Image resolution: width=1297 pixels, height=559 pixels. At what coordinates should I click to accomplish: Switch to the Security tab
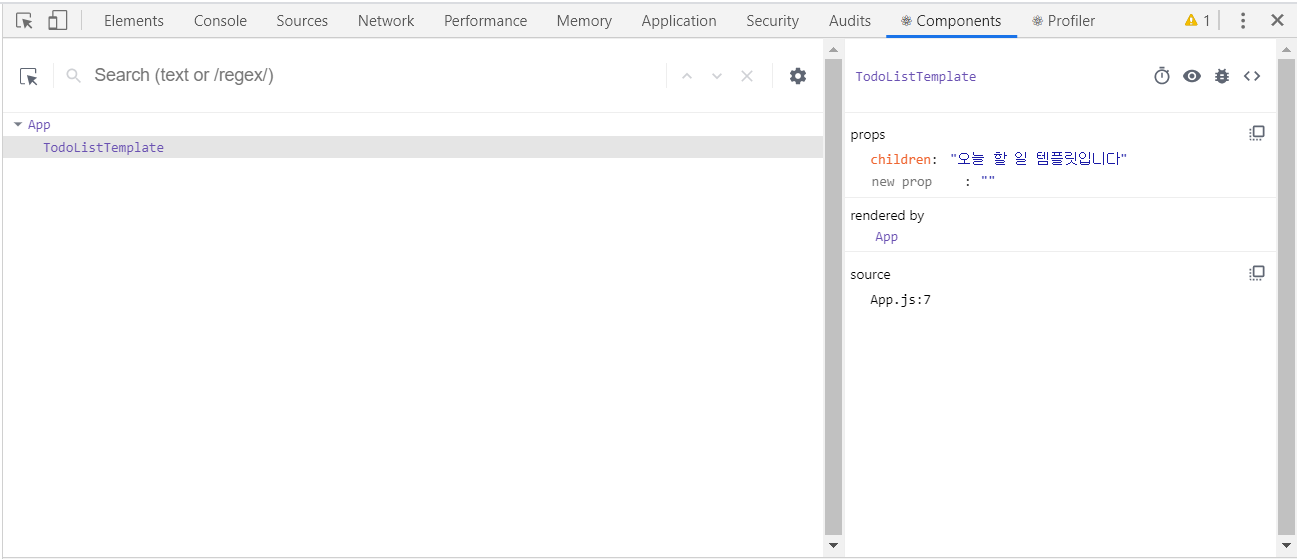[772, 20]
